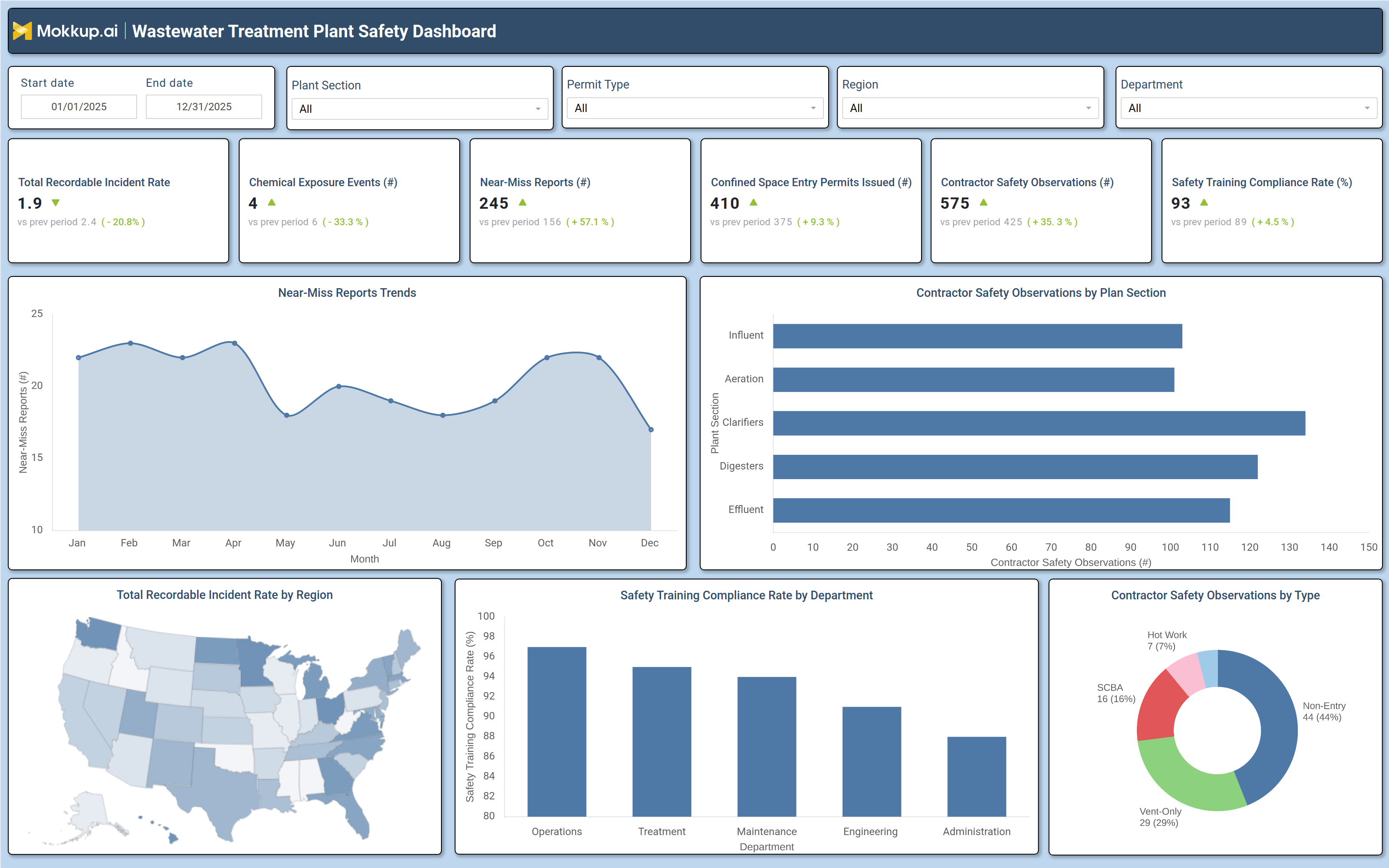Click Contractor Safety Observations by Type title
This screenshot has width=1389, height=868.
[1215, 595]
